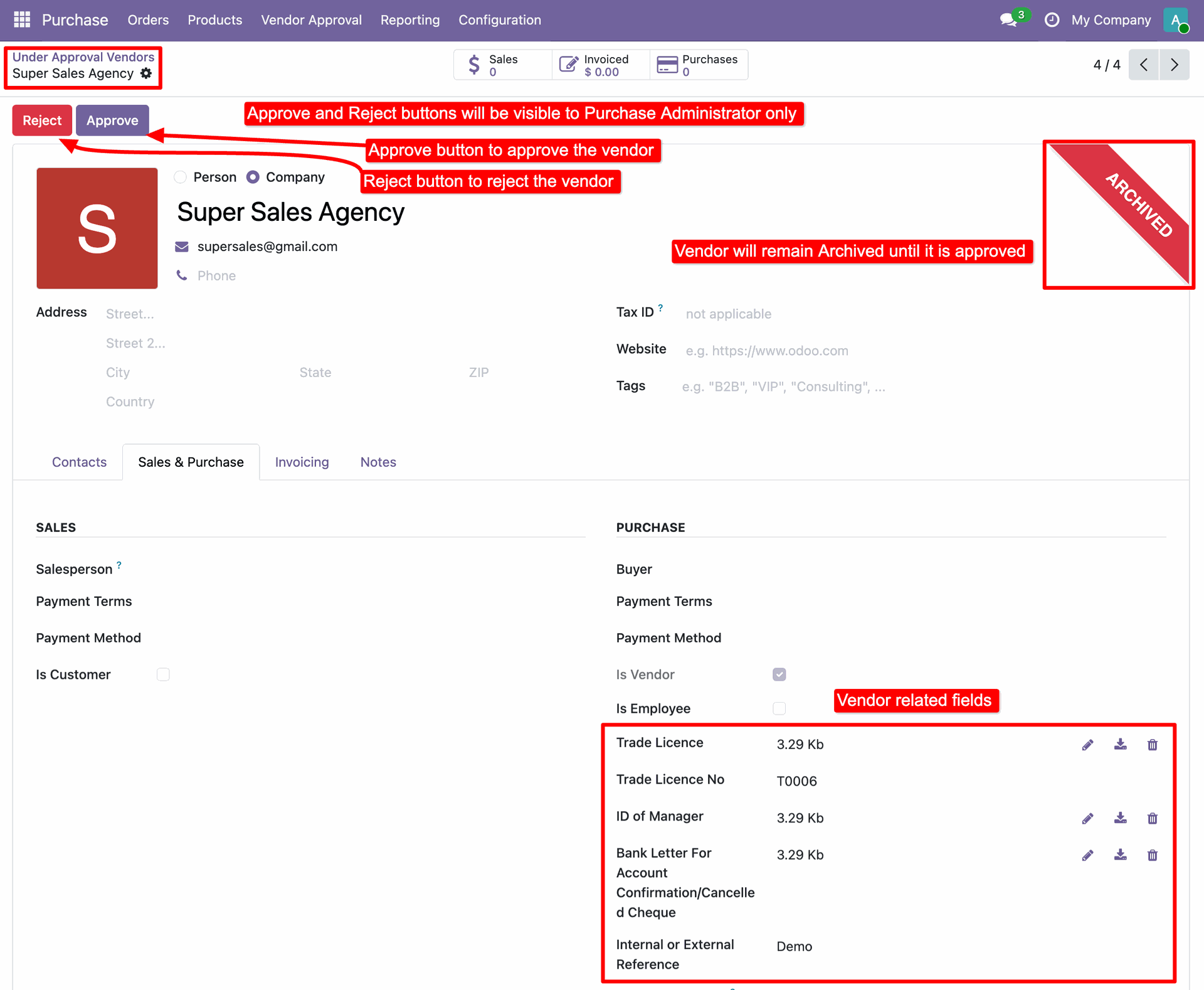Switch to the Invoicing tab

[x=302, y=462]
